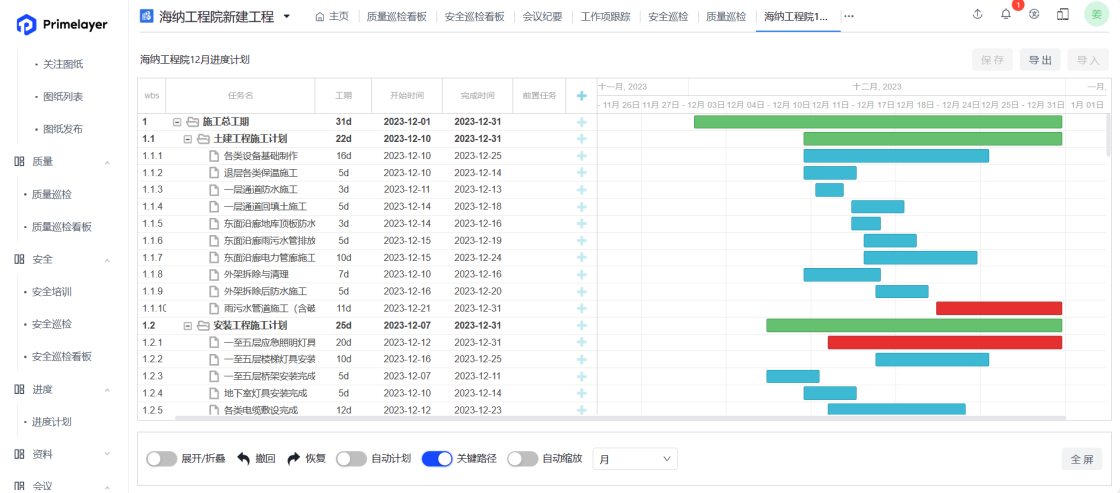The image size is (1120, 493).
Task: Open the language switch icon
Action: point(1034,15)
